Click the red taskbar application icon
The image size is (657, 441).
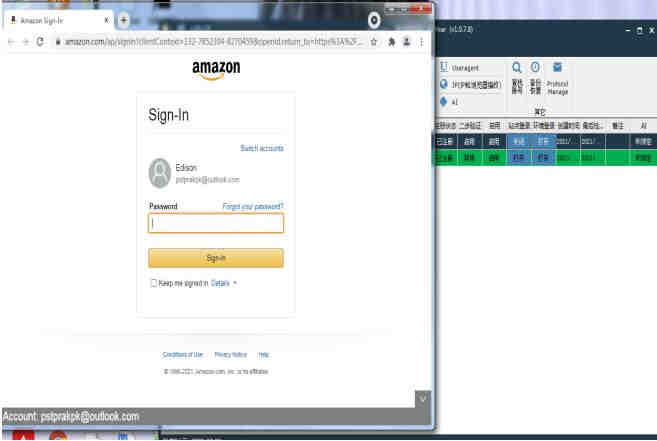pos(23,436)
